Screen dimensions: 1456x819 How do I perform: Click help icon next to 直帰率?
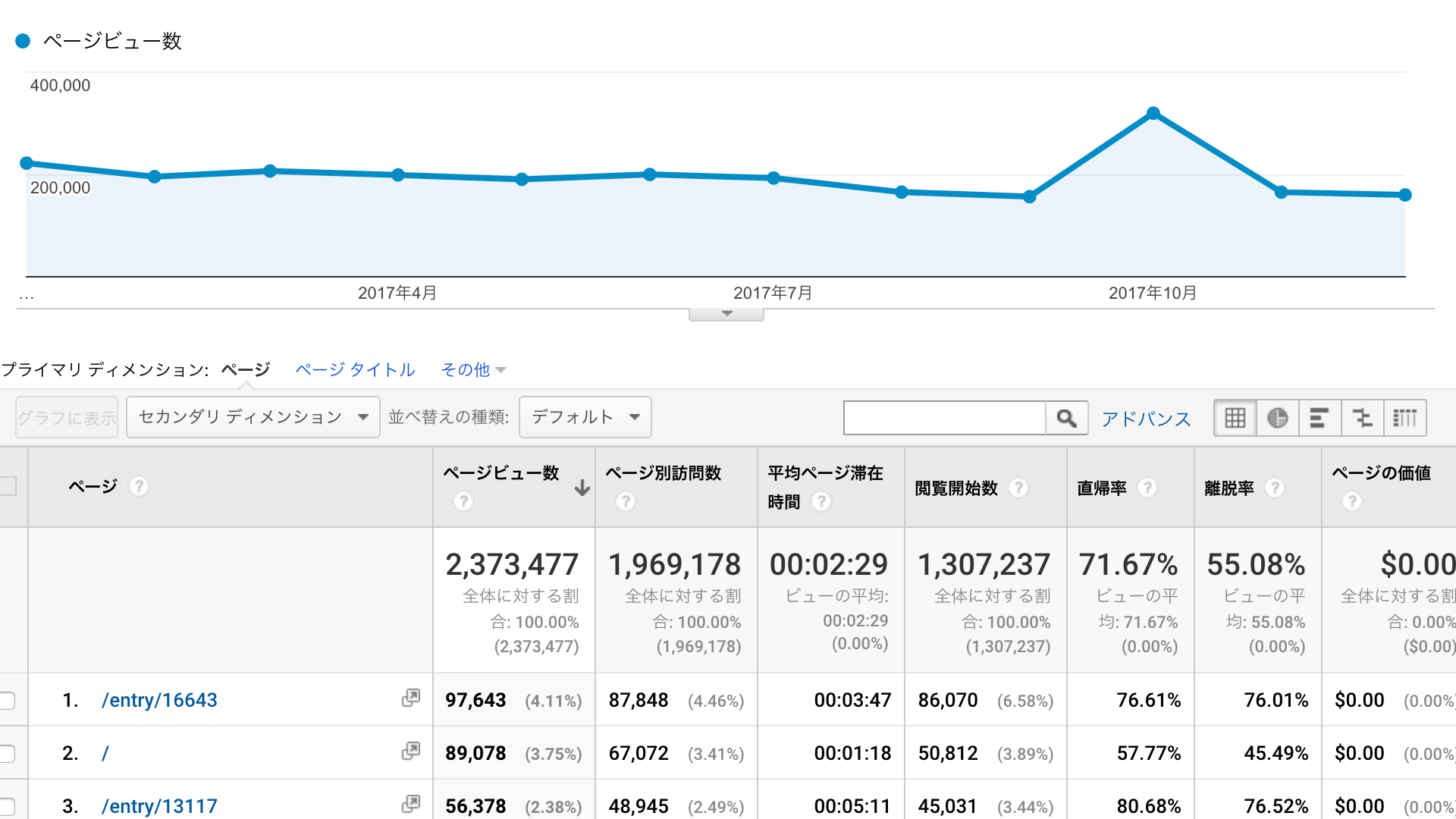[x=1147, y=488]
